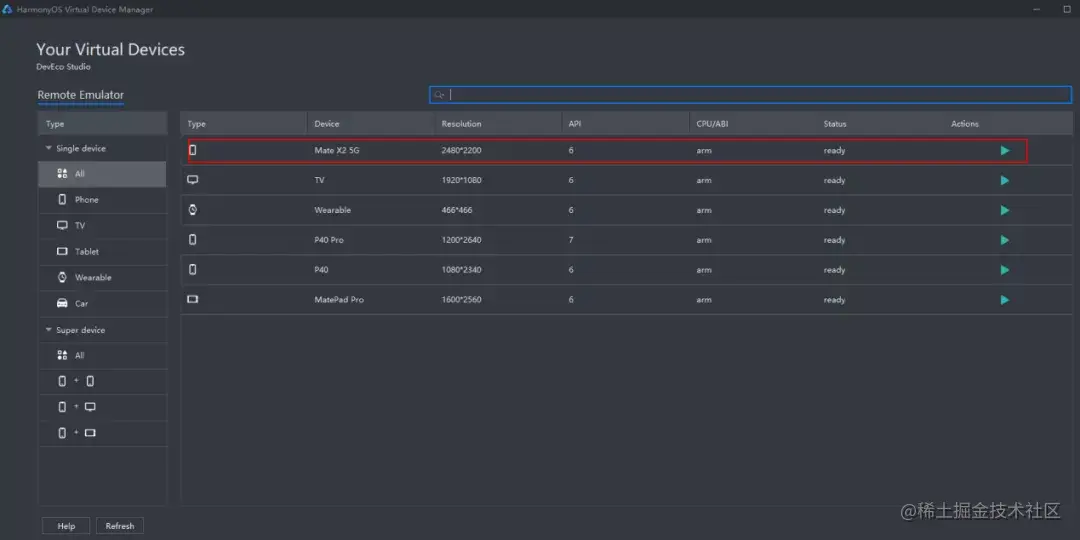The width and height of the screenshot is (1080, 540).
Task: Start the TV emulator with play icon
Action: 1005,180
